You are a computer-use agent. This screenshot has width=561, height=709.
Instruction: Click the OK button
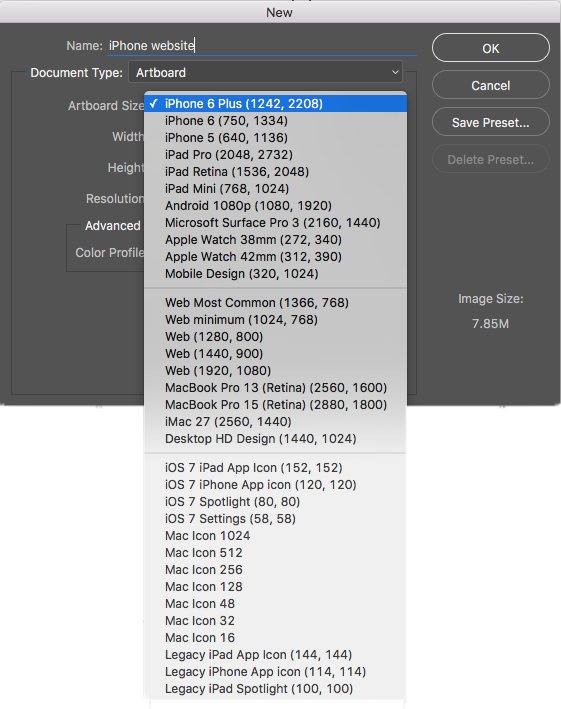(490, 48)
